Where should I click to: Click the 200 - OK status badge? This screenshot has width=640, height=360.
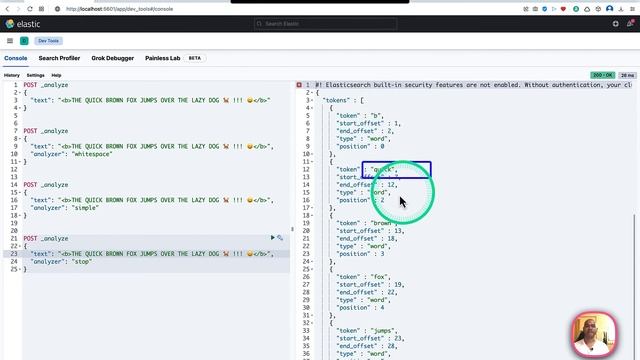[602, 76]
